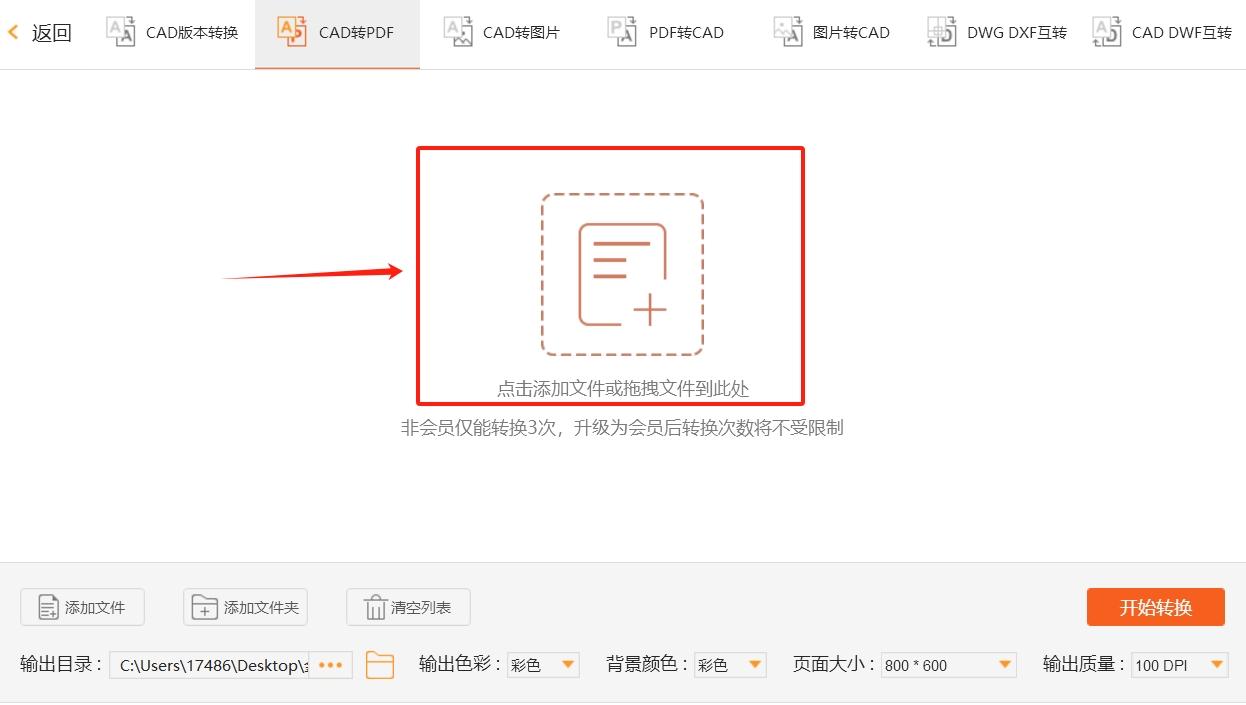Open the 输出色彩 color mode dropdown

coord(543,664)
